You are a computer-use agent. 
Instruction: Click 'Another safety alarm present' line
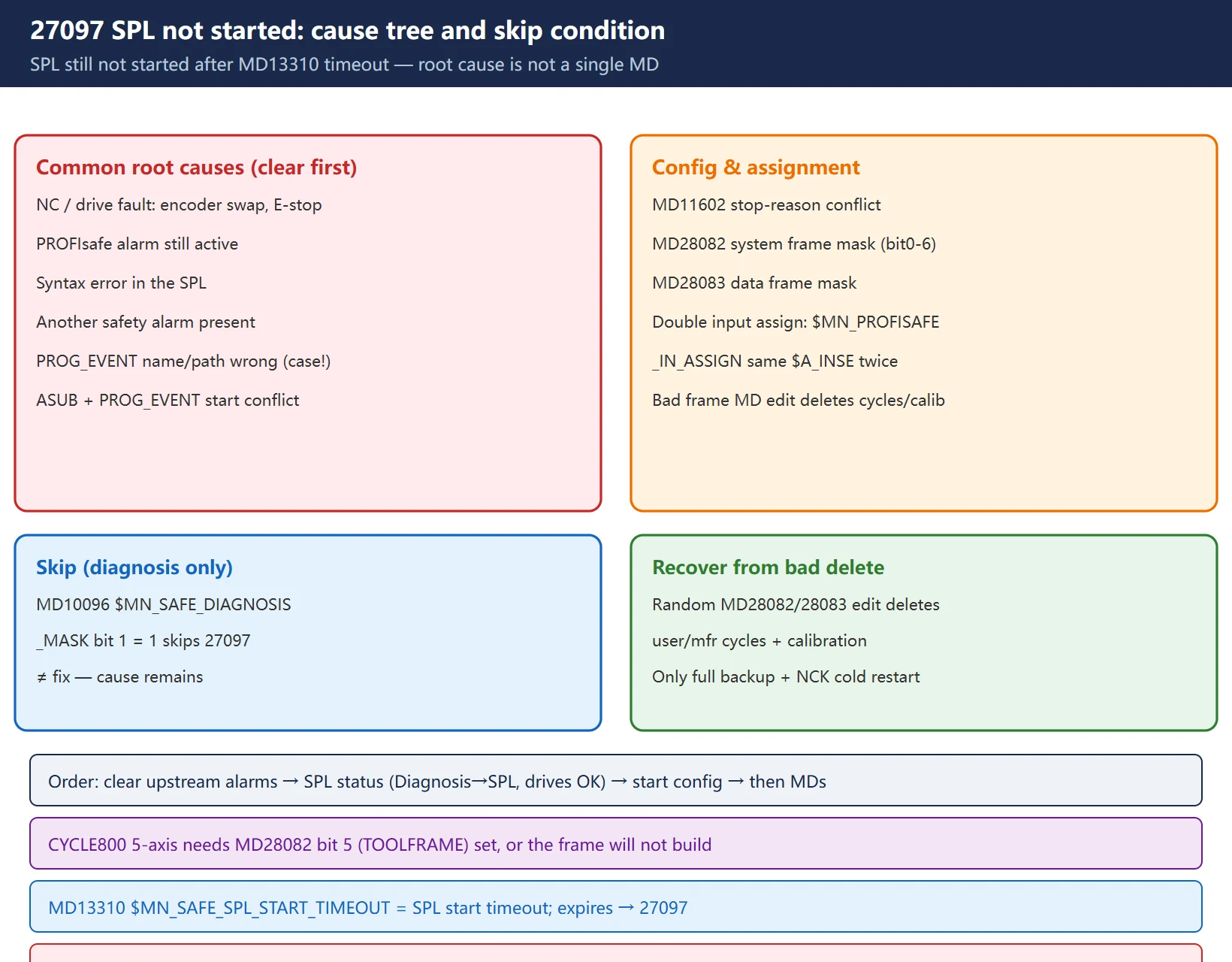[x=146, y=322]
